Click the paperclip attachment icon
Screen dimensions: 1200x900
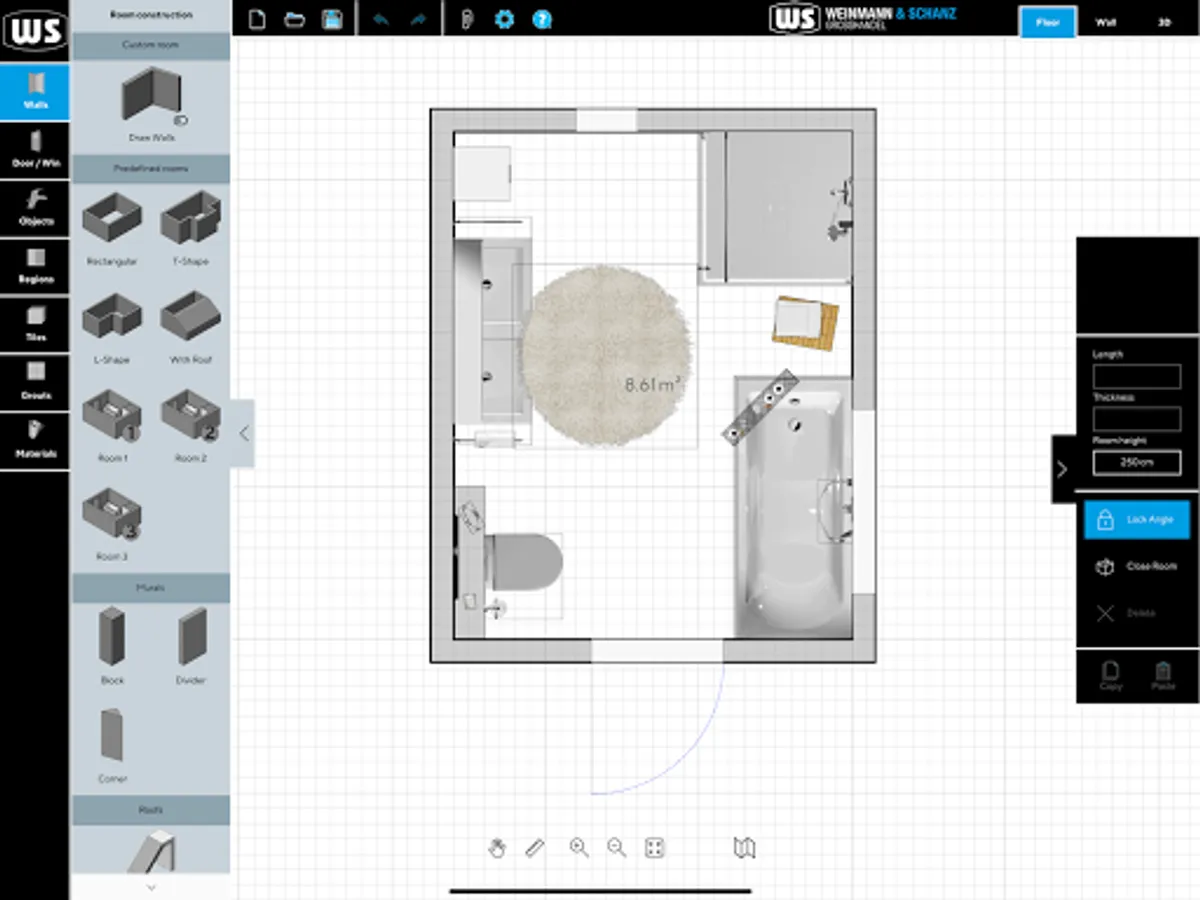(466, 19)
